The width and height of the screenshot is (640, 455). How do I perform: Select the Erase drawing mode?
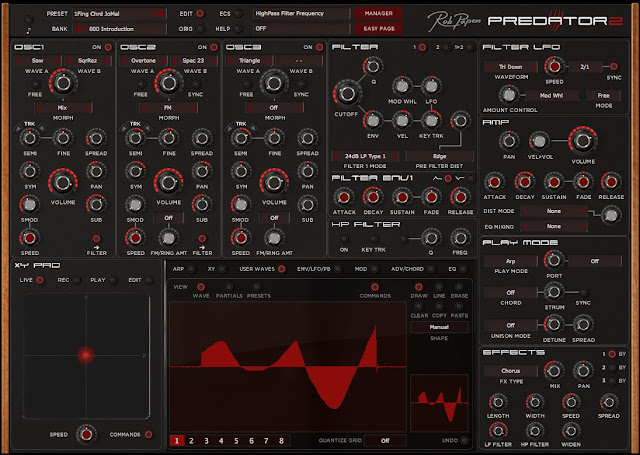[x=459, y=287]
